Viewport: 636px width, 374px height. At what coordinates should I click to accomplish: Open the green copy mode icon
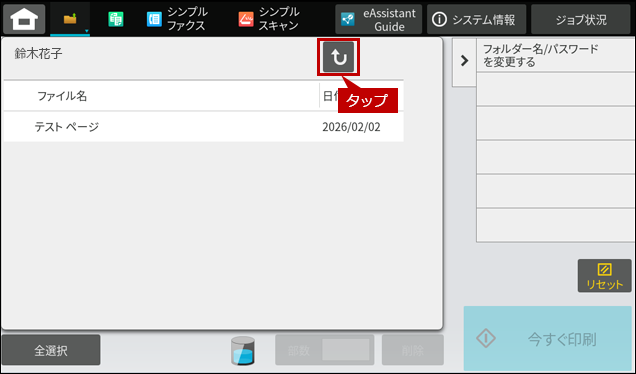pyautogui.click(x=116, y=19)
